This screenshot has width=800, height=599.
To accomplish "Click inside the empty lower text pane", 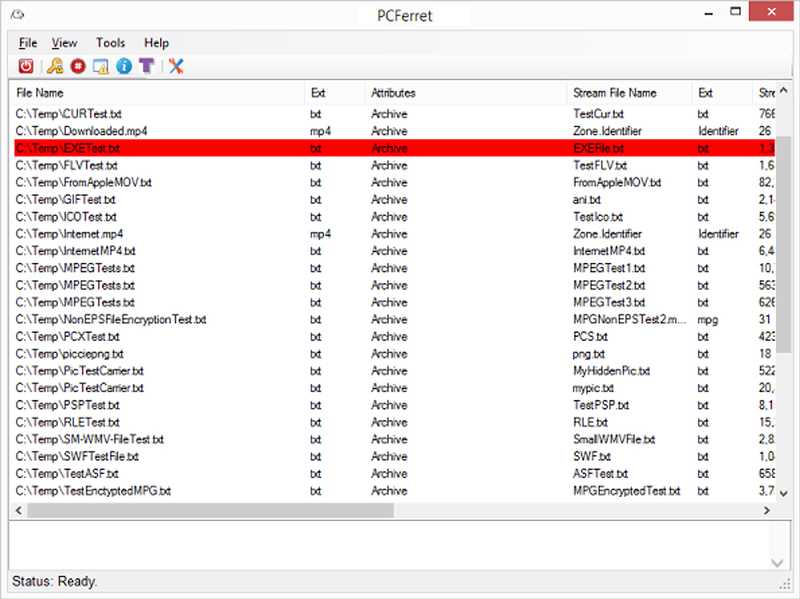I will (x=389, y=545).
